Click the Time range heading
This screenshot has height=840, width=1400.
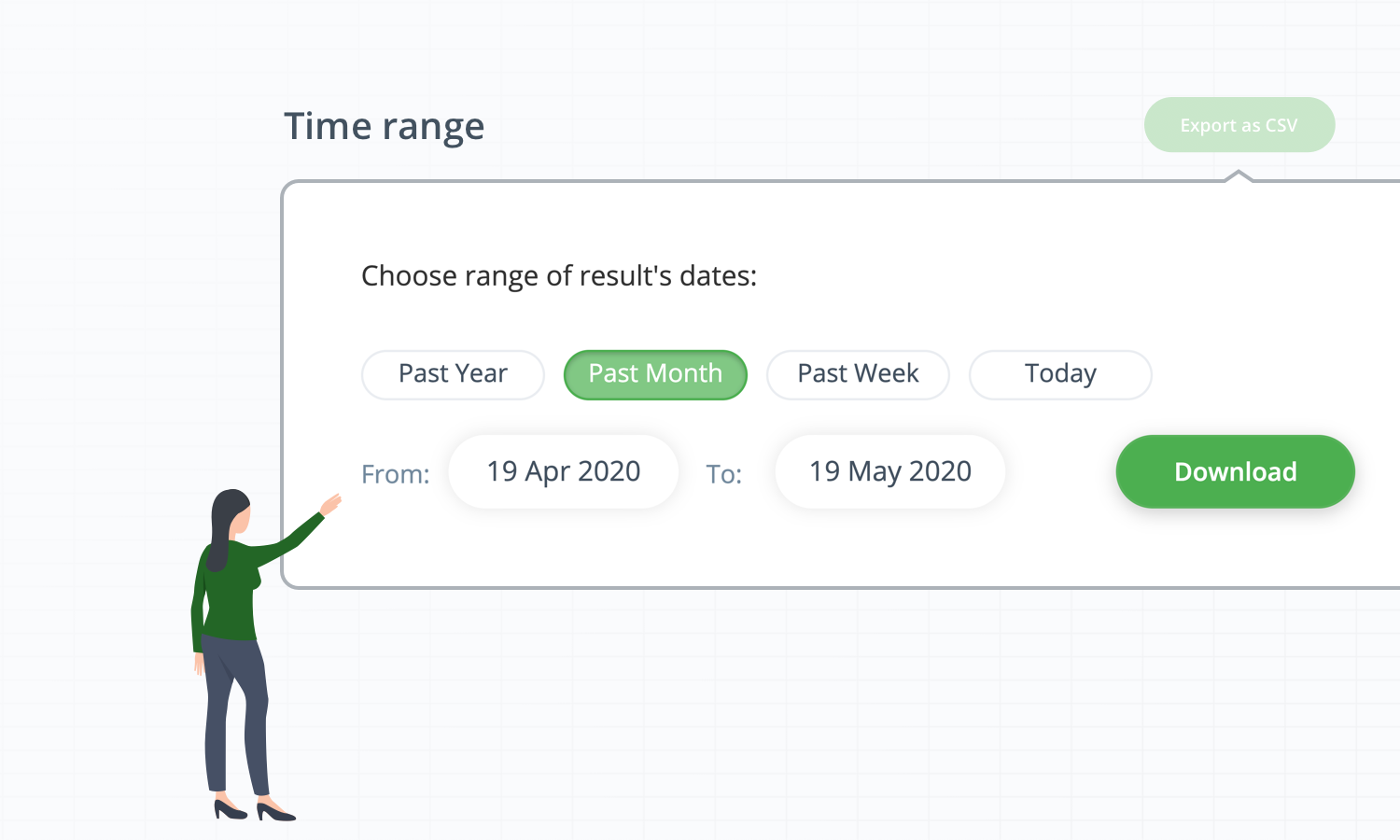385,126
